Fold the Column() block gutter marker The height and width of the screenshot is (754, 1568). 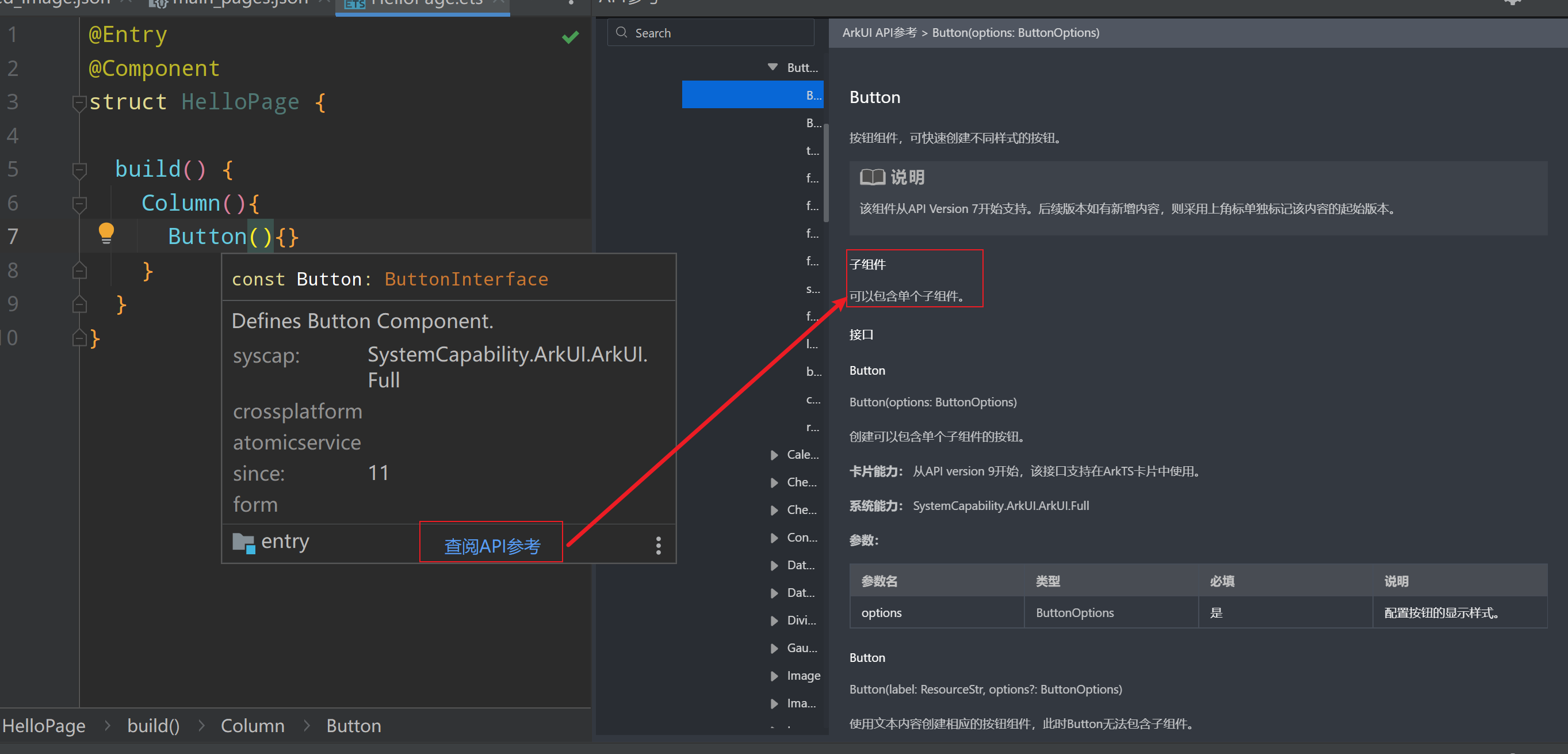79,204
